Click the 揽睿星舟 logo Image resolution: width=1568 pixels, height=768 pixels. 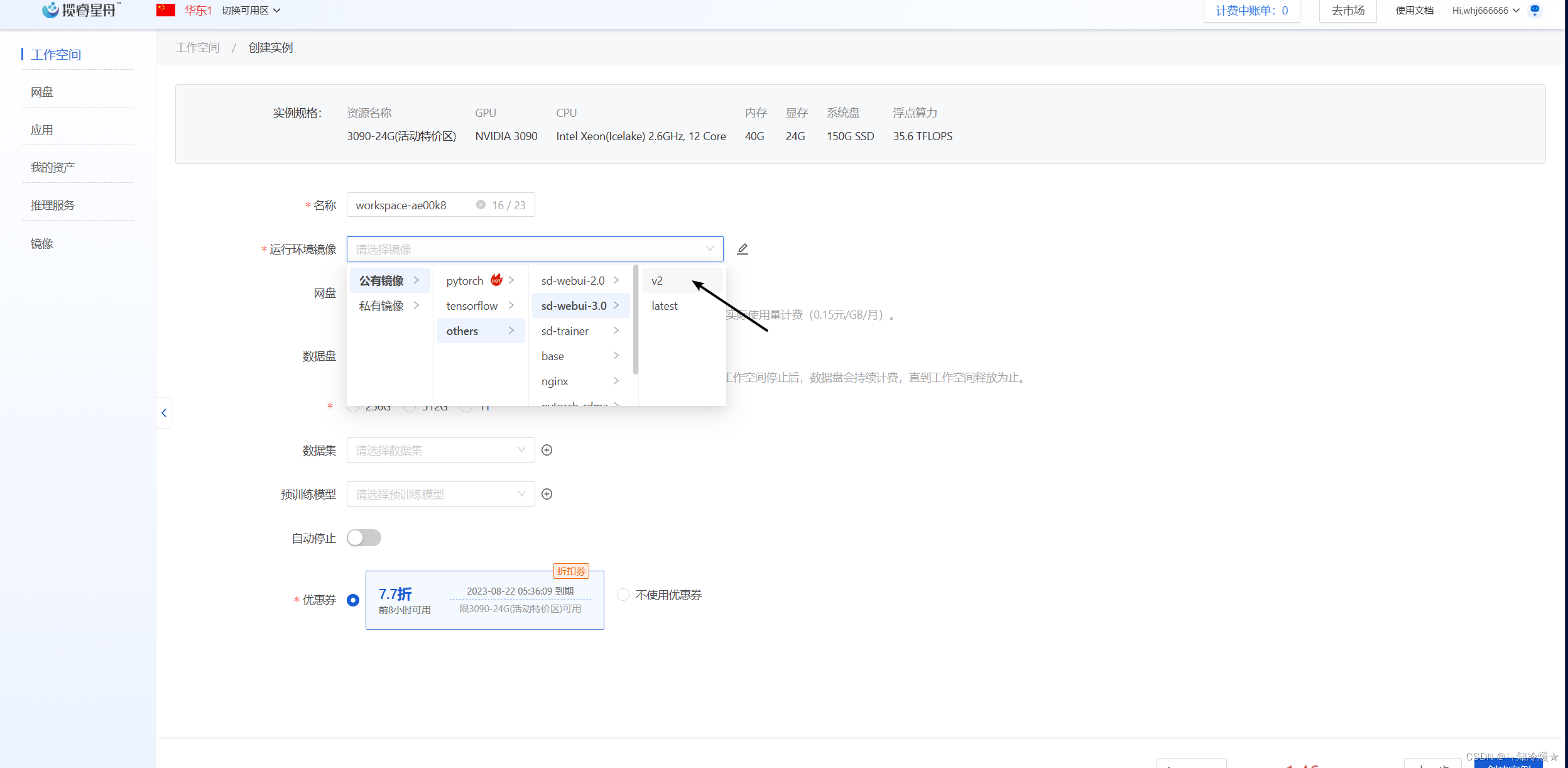[80, 10]
